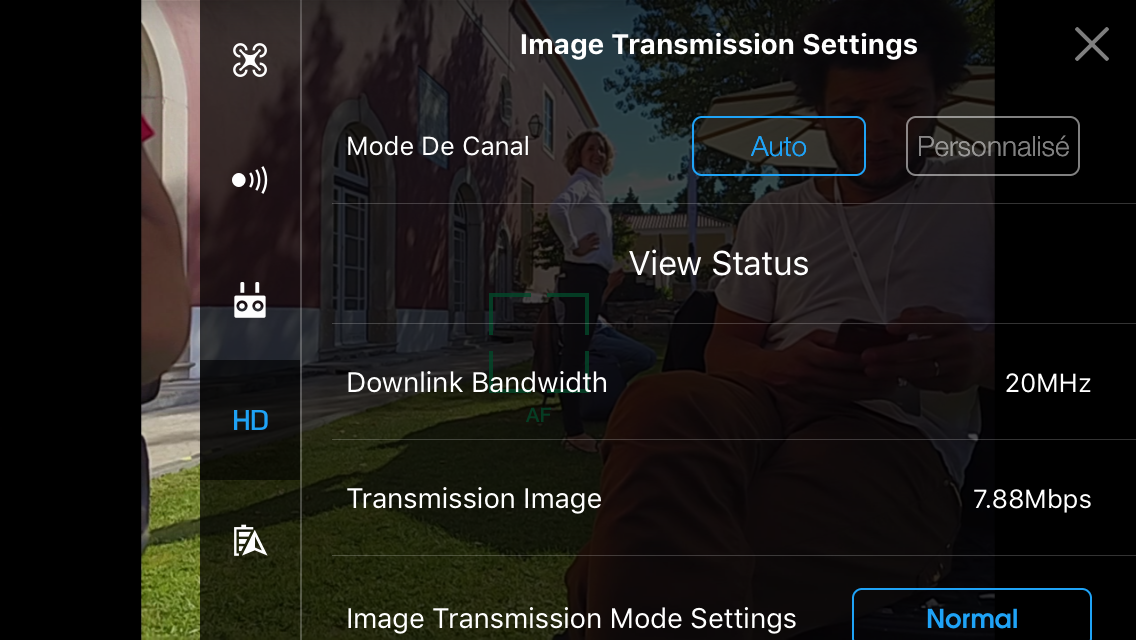This screenshot has width=1136, height=640.
Task: Close the Image Transmission Settings panel
Action: pos(1091,44)
